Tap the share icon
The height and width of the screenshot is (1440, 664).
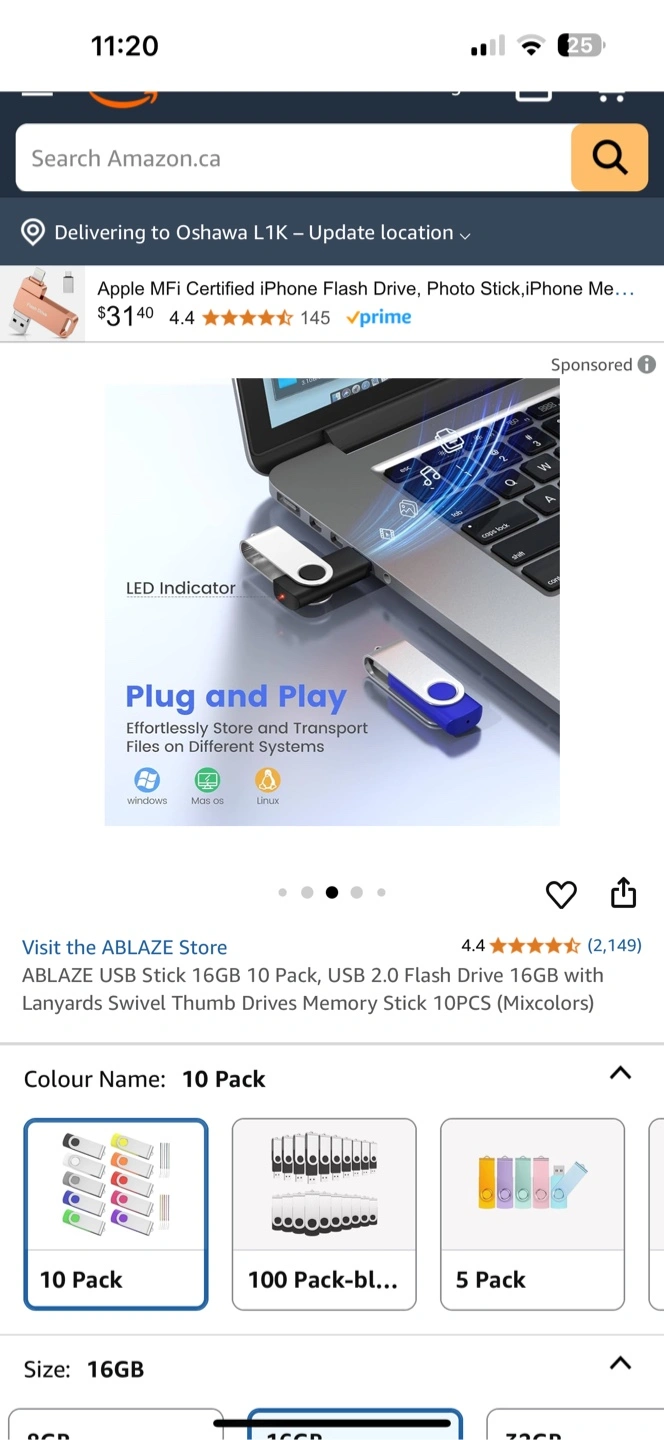pyautogui.click(x=623, y=892)
